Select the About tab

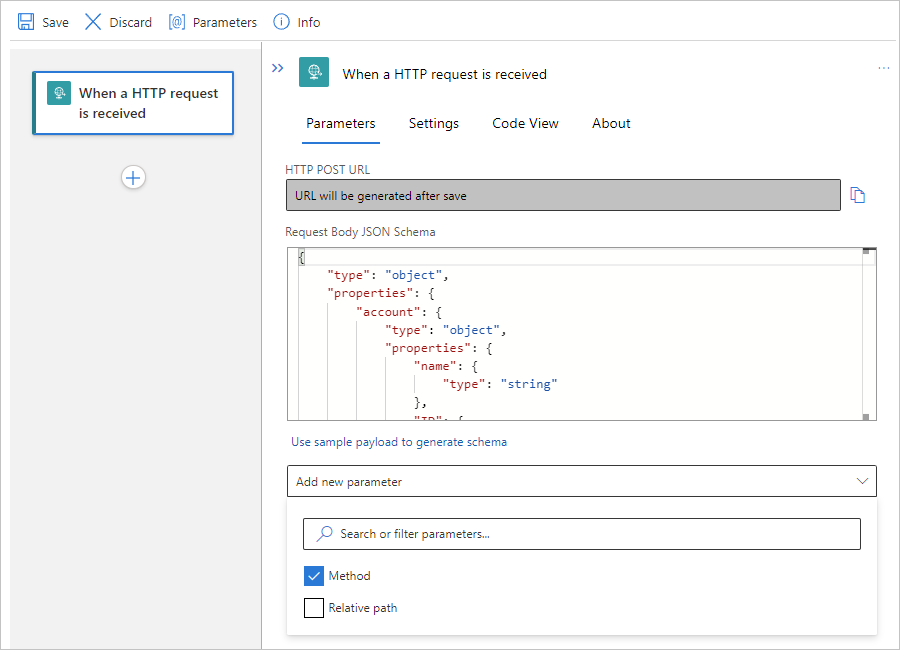(611, 123)
